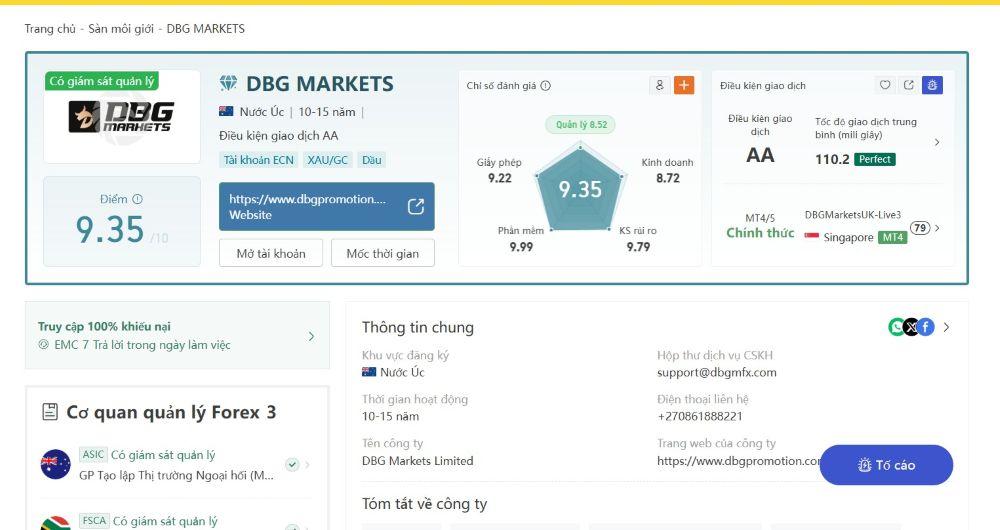The image size is (1000, 530).
Task: Open the dbgpromotion Website button
Action: tap(327, 207)
